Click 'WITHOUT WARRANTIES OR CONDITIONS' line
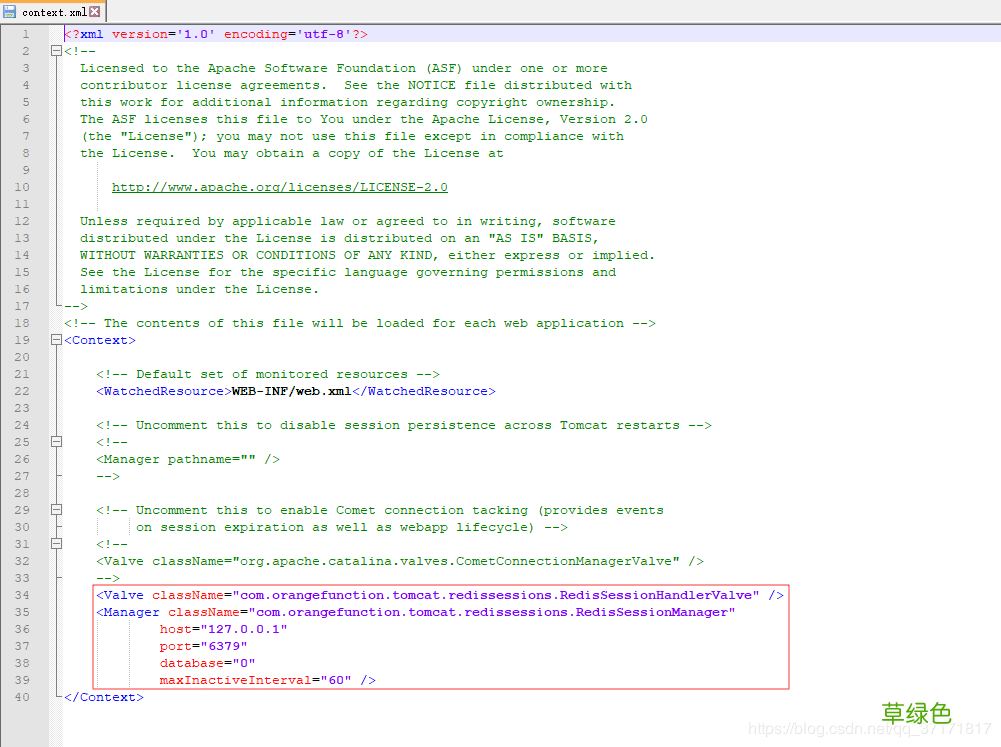This screenshot has height=747, width=1001. tap(367, 255)
